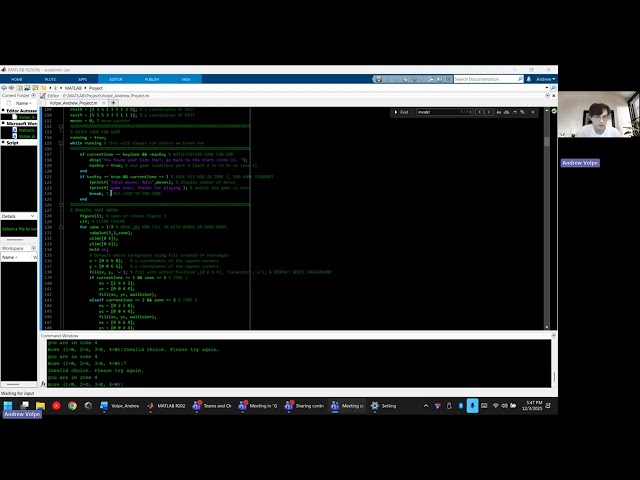Click the editor vertical scrollbar
The width and height of the screenshot is (640, 480).
point(547,218)
